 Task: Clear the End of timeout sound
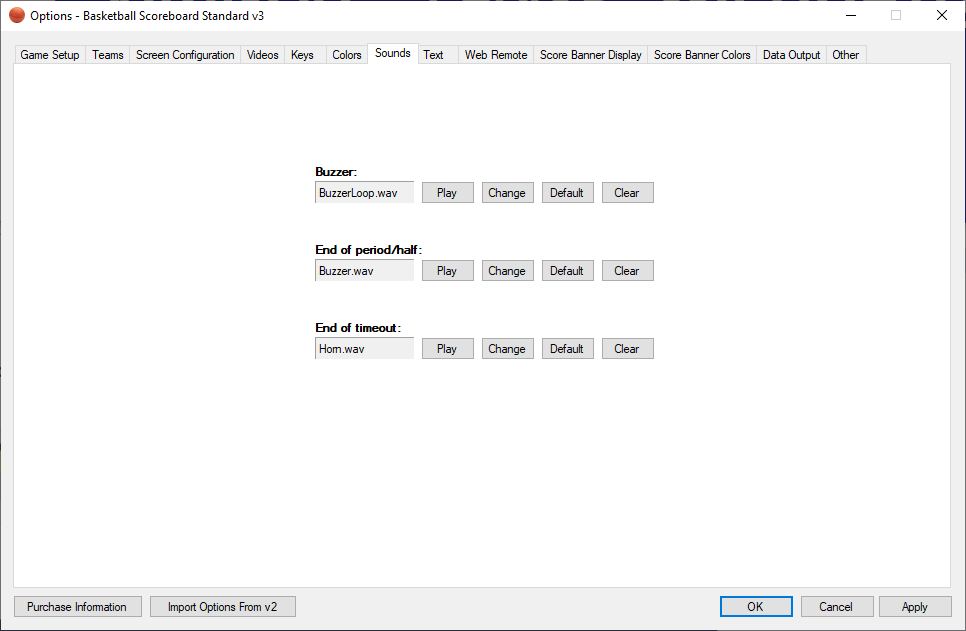point(627,349)
